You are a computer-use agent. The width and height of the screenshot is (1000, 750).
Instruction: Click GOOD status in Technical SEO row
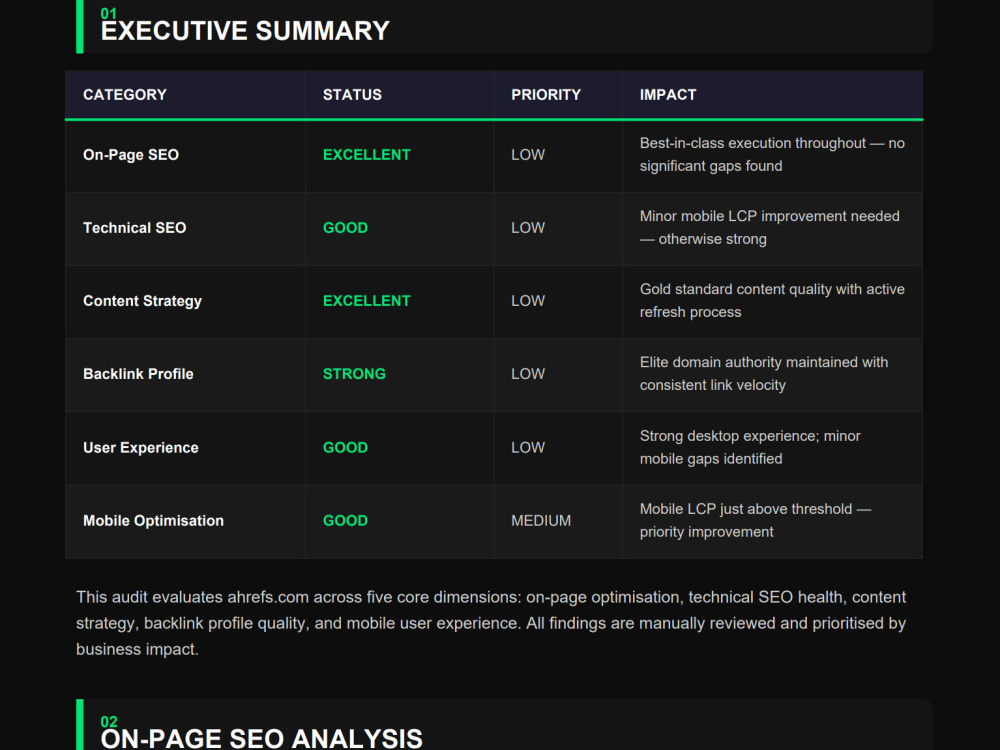(345, 228)
